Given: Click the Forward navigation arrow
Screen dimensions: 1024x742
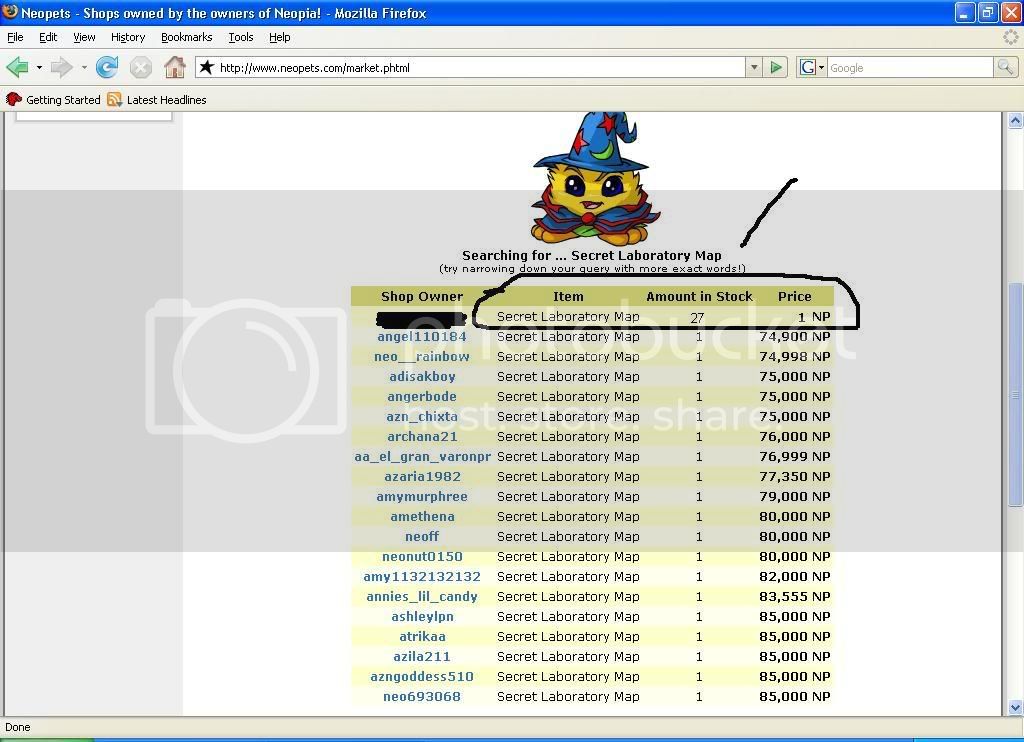Looking at the screenshot, I should (61, 68).
